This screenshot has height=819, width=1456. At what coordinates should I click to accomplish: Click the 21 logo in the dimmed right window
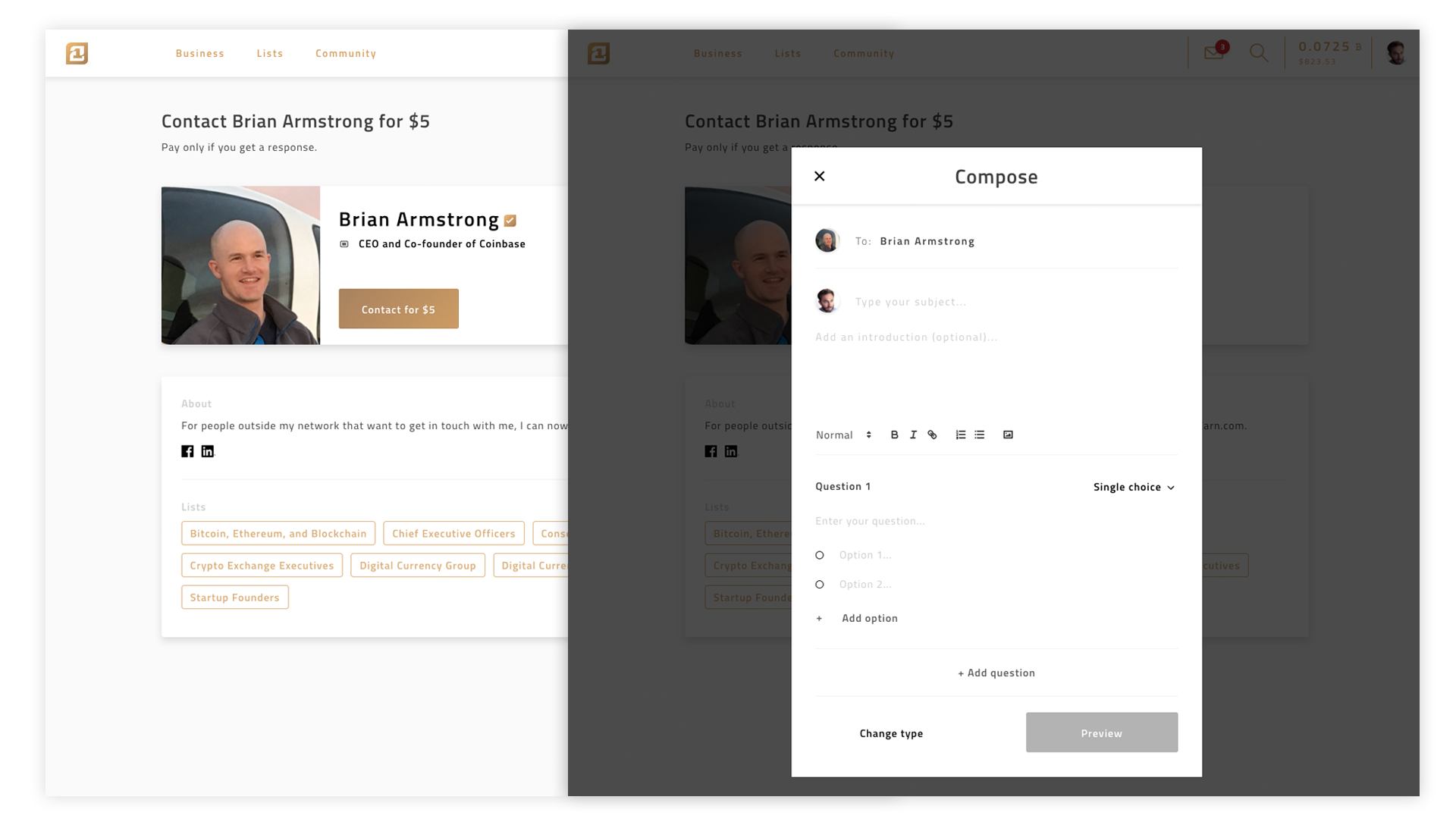click(598, 53)
